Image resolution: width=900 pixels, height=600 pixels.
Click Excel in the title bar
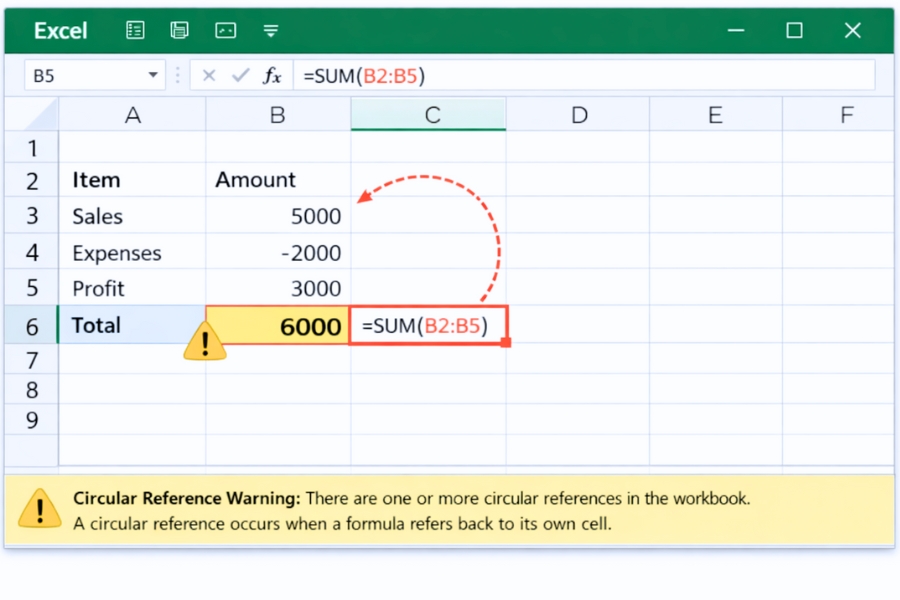[60, 30]
